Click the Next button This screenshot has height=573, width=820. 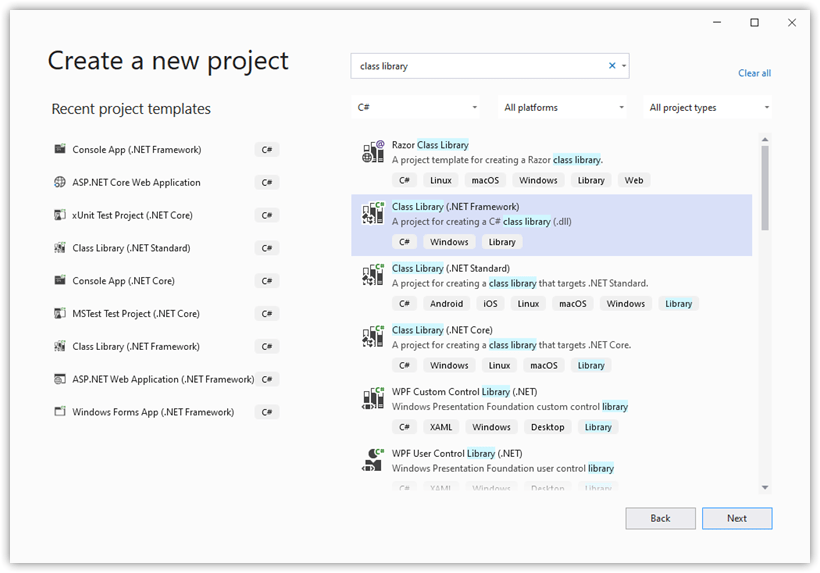click(737, 518)
